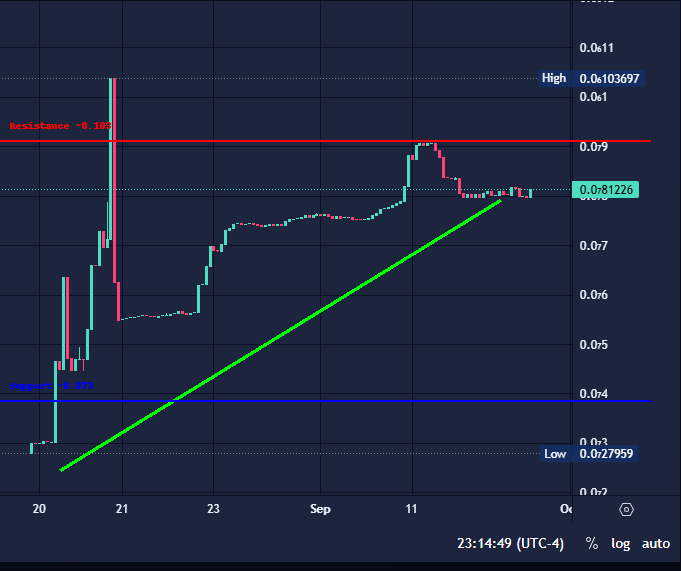Click the Sep date label on time axis
Viewport: 681px width, 571px height.
[x=320, y=509]
